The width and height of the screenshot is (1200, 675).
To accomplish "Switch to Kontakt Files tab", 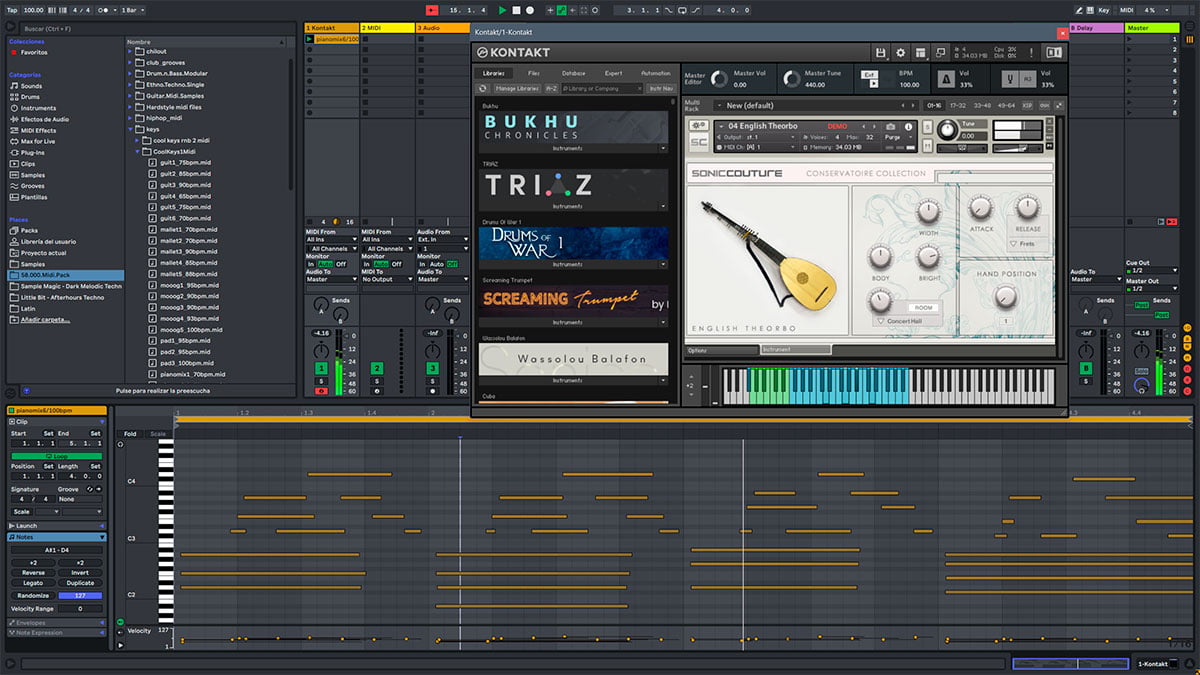I will tap(534, 73).
